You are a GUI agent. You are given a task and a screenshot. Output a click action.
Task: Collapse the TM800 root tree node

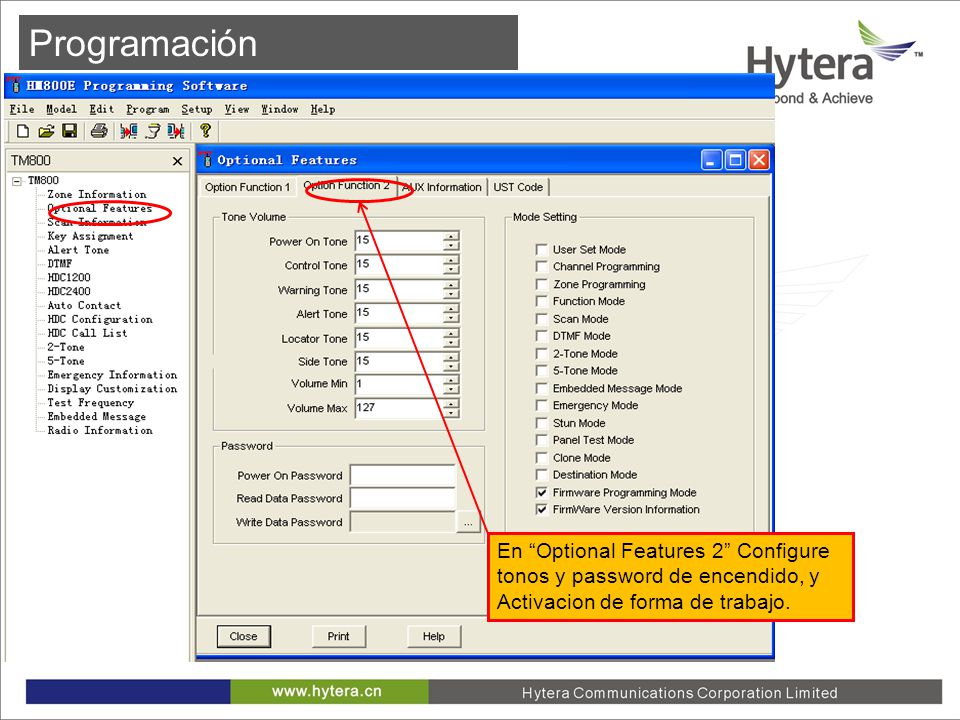point(17,181)
